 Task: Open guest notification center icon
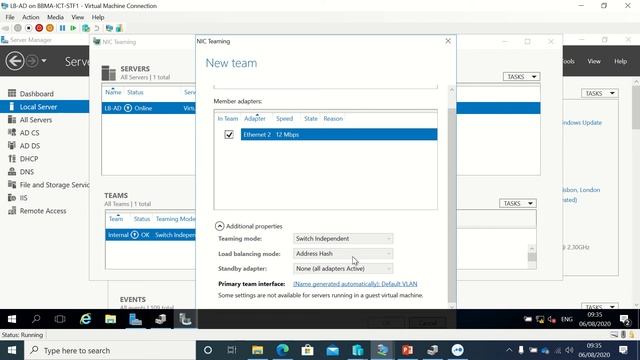point(625,320)
